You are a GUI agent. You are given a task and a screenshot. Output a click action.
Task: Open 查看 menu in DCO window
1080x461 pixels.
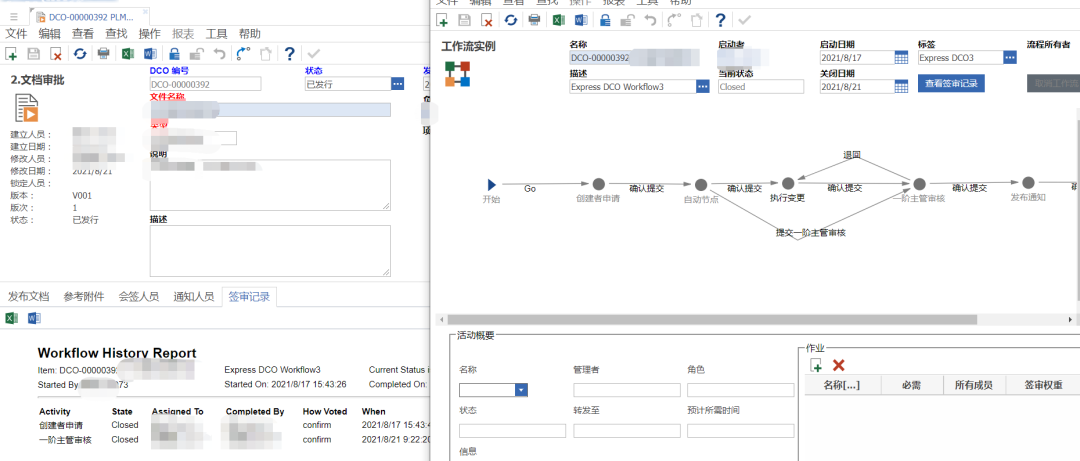(83, 34)
